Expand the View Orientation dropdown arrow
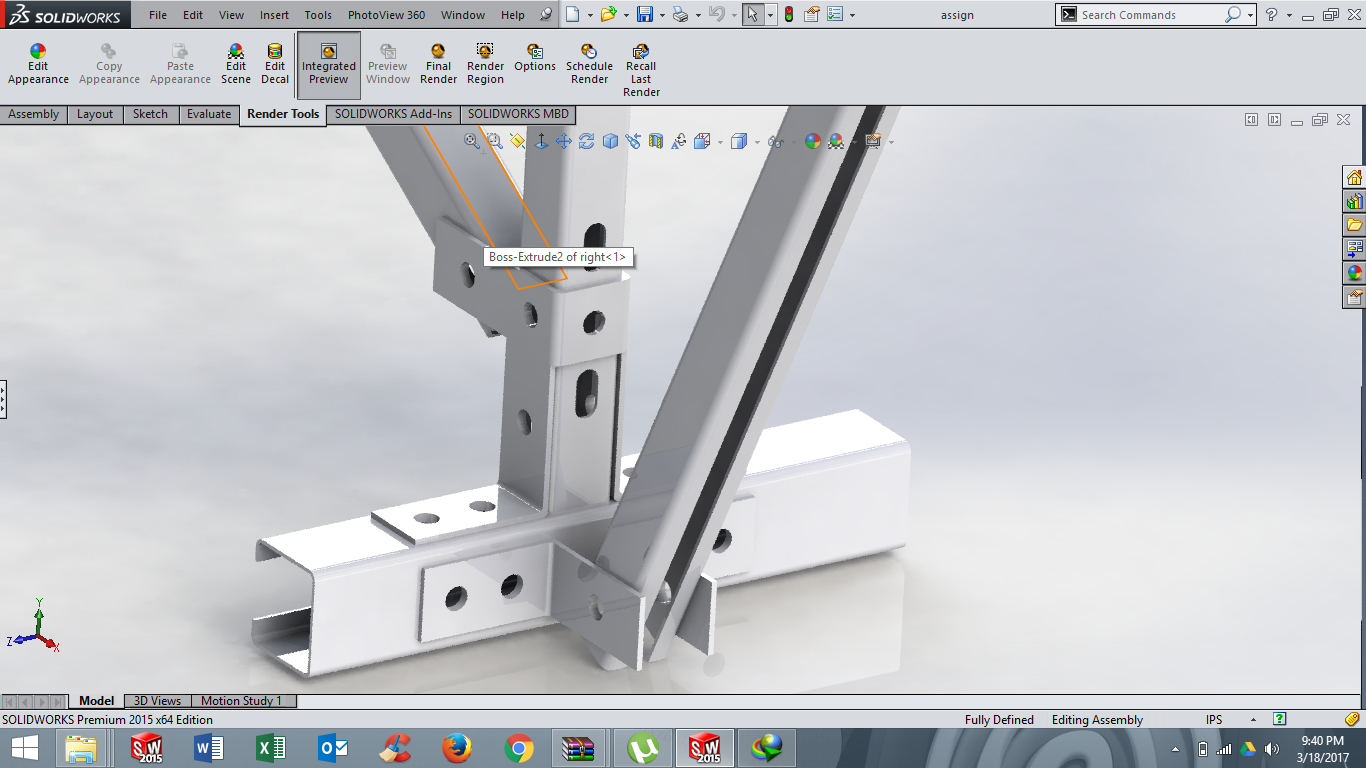Viewport: 1366px width, 768px height. point(720,142)
